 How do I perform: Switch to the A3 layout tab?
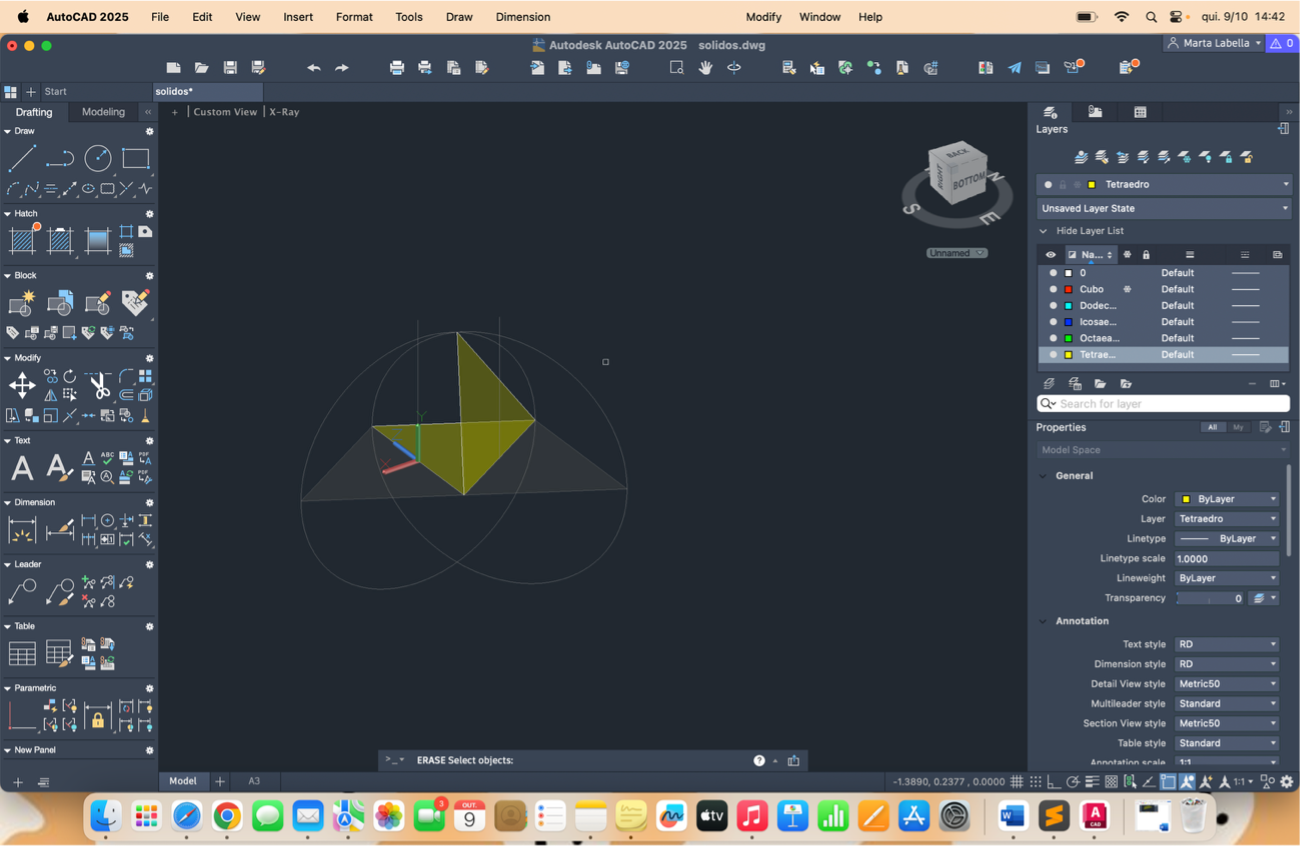[x=254, y=782]
